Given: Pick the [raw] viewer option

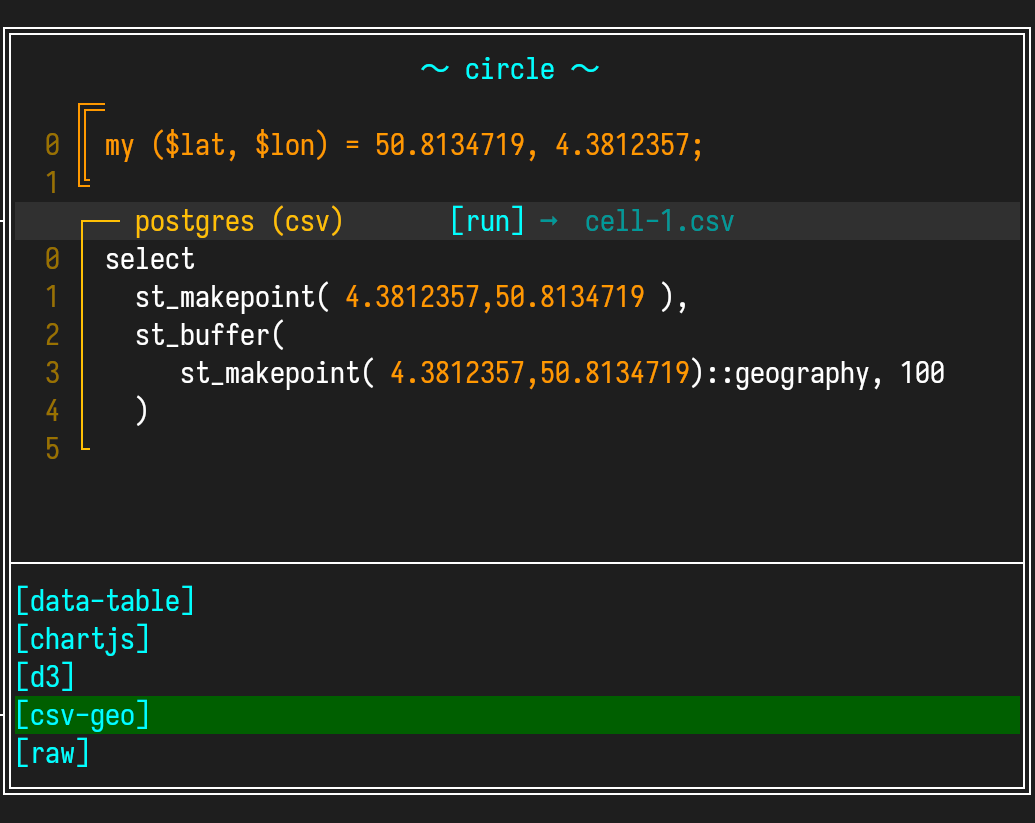Looking at the screenshot, I should pyautogui.click(x=52, y=753).
